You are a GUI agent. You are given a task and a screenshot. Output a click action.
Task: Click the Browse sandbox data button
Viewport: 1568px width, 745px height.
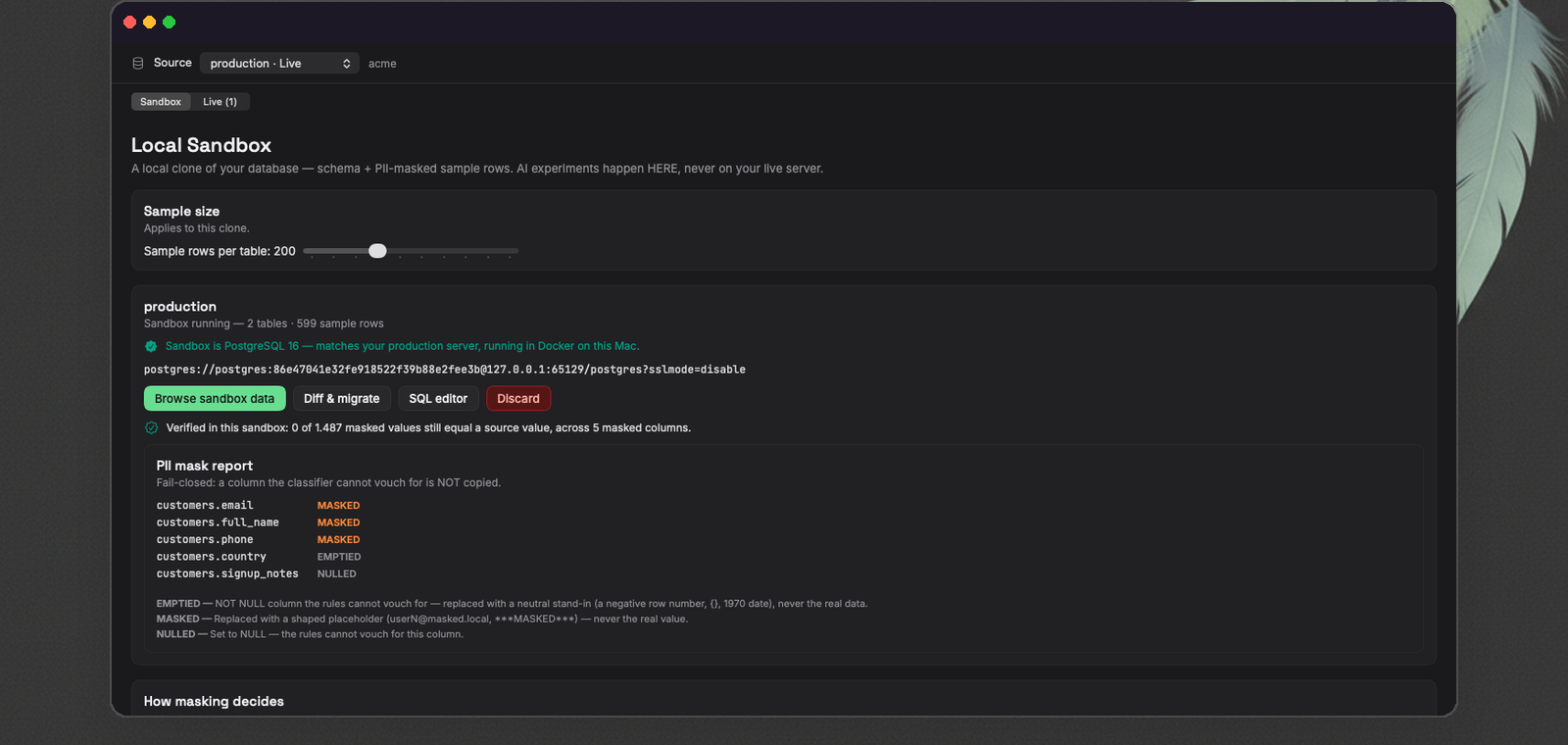pyautogui.click(x=215, y=399)
